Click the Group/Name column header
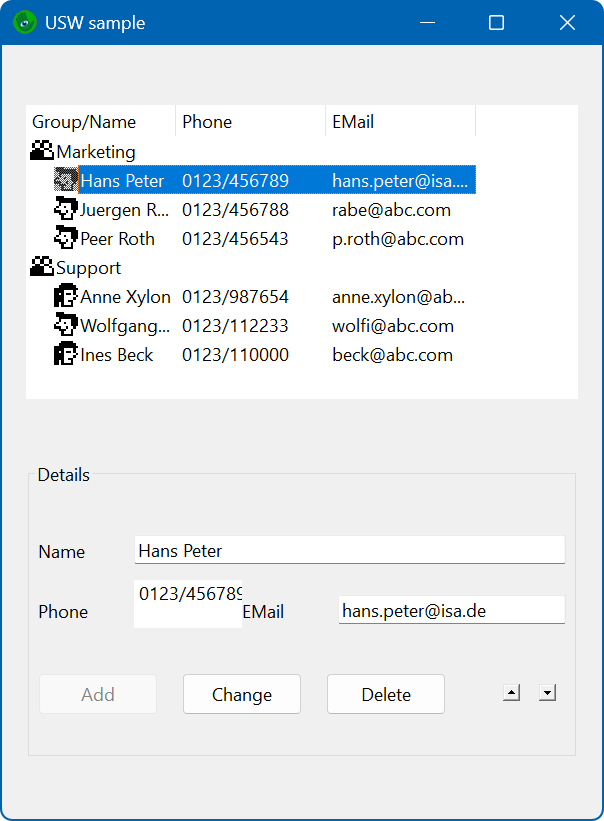Viewport: 604px width, 821px height. (100, 121)
